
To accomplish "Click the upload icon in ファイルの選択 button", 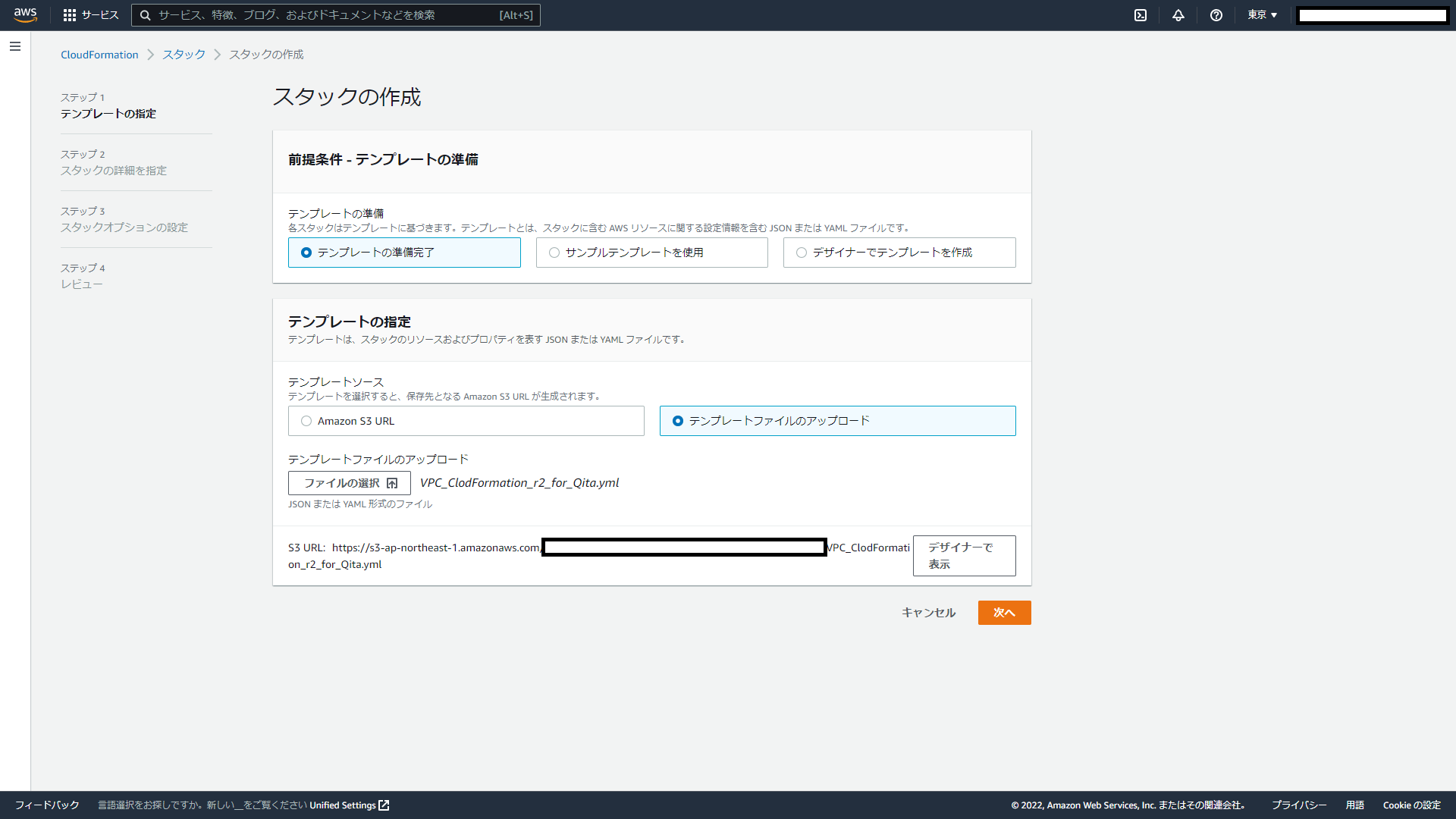I will pos(392,483).
